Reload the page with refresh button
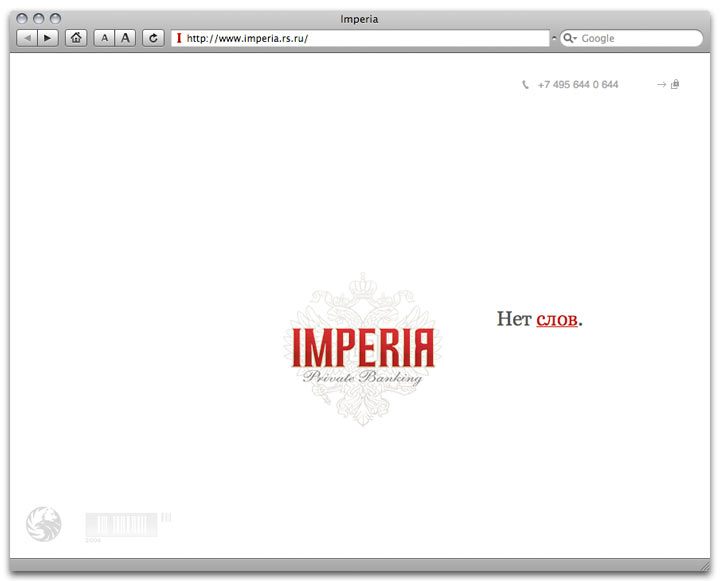Image resolution: width=720 pixels, height=581 pixels. (153, 38)
